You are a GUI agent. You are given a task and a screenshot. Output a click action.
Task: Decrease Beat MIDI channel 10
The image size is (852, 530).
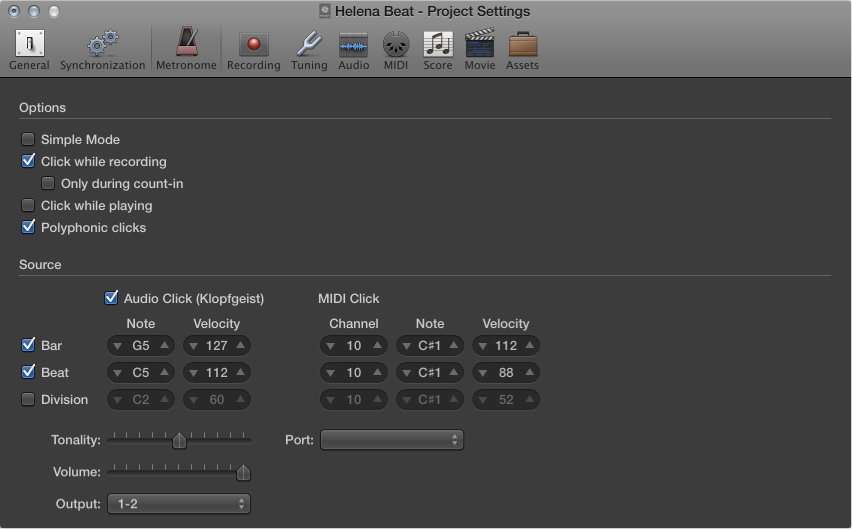330,373
